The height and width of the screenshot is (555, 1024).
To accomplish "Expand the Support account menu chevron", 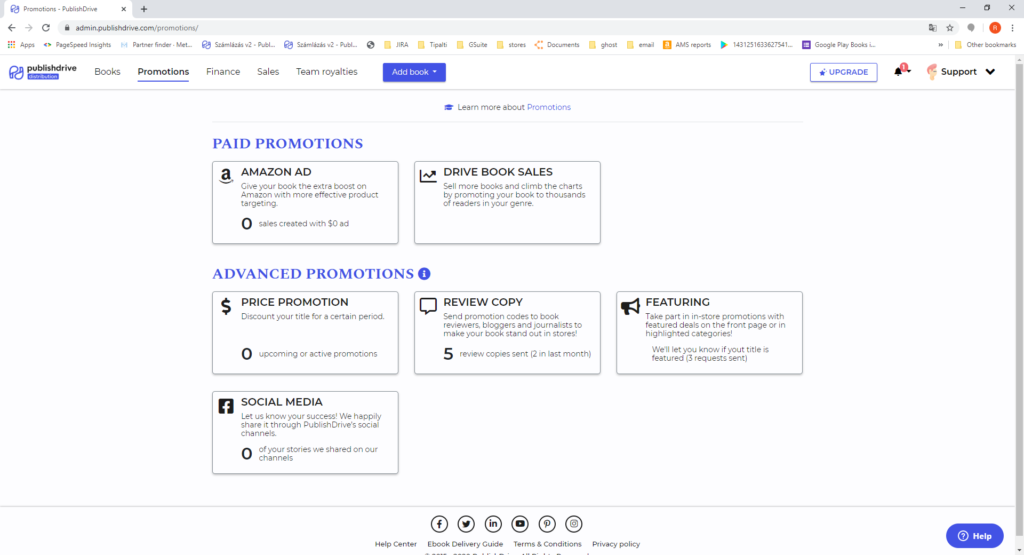I will (990, 72).
